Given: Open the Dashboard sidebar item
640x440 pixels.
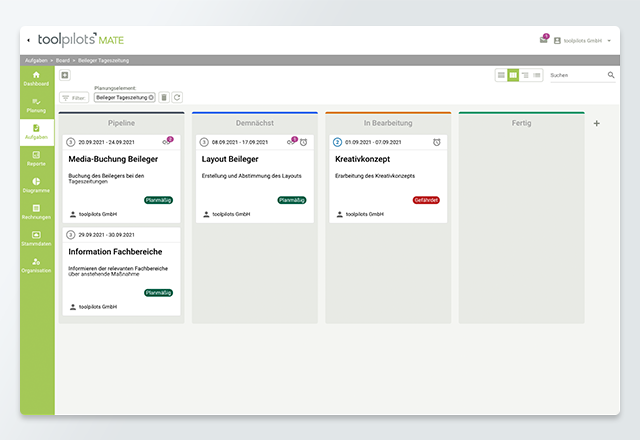Looking at the screenshot, I should (x=36, y=78).
